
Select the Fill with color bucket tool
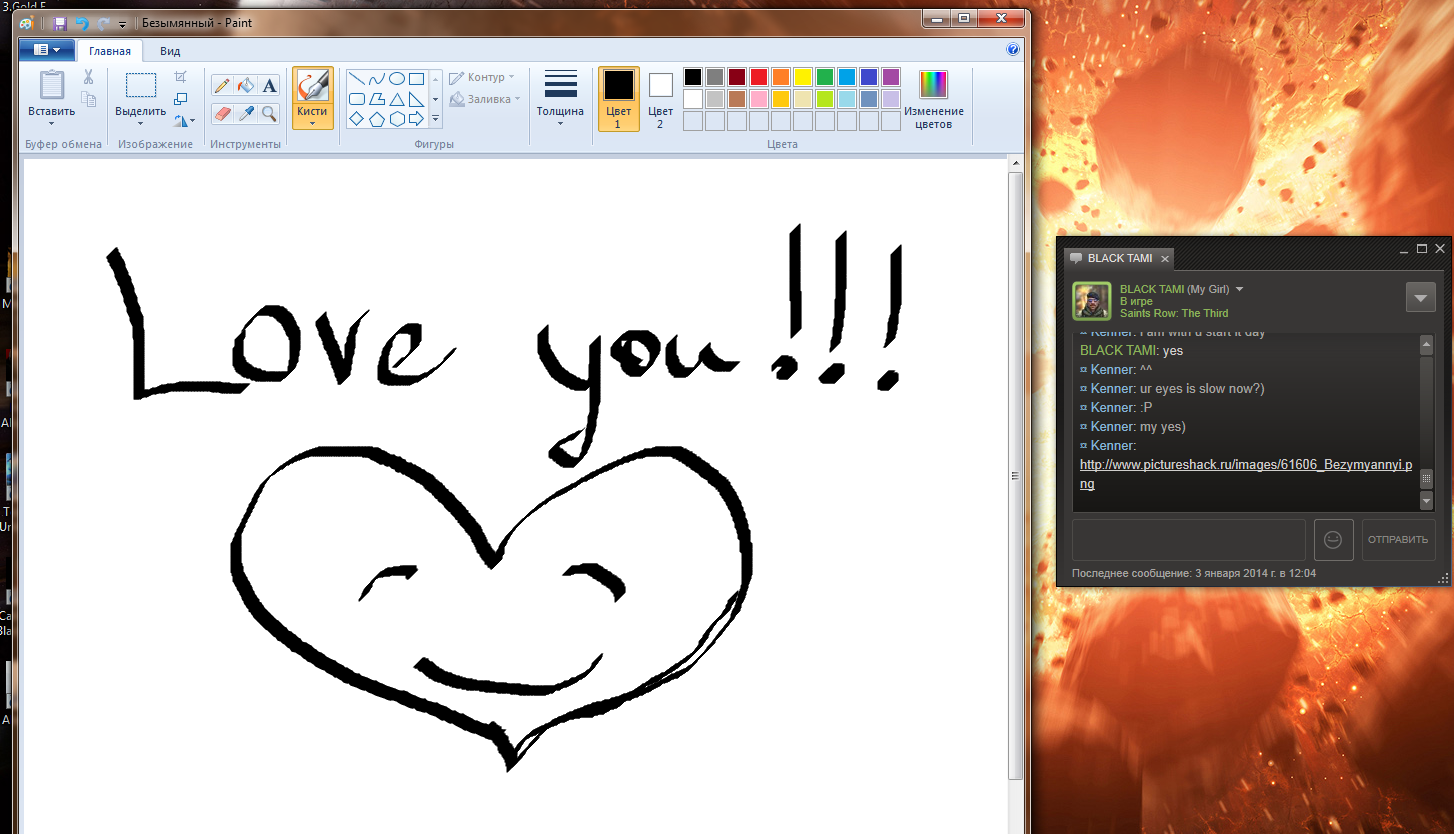point(246,86)
